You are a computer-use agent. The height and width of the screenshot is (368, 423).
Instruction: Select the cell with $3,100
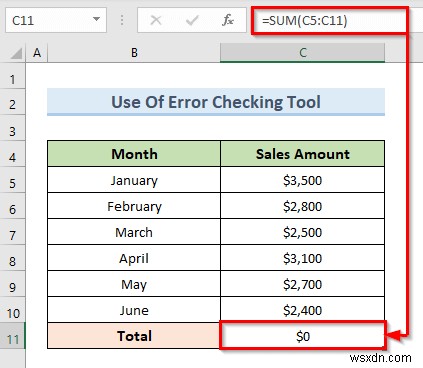pos(303,258)
